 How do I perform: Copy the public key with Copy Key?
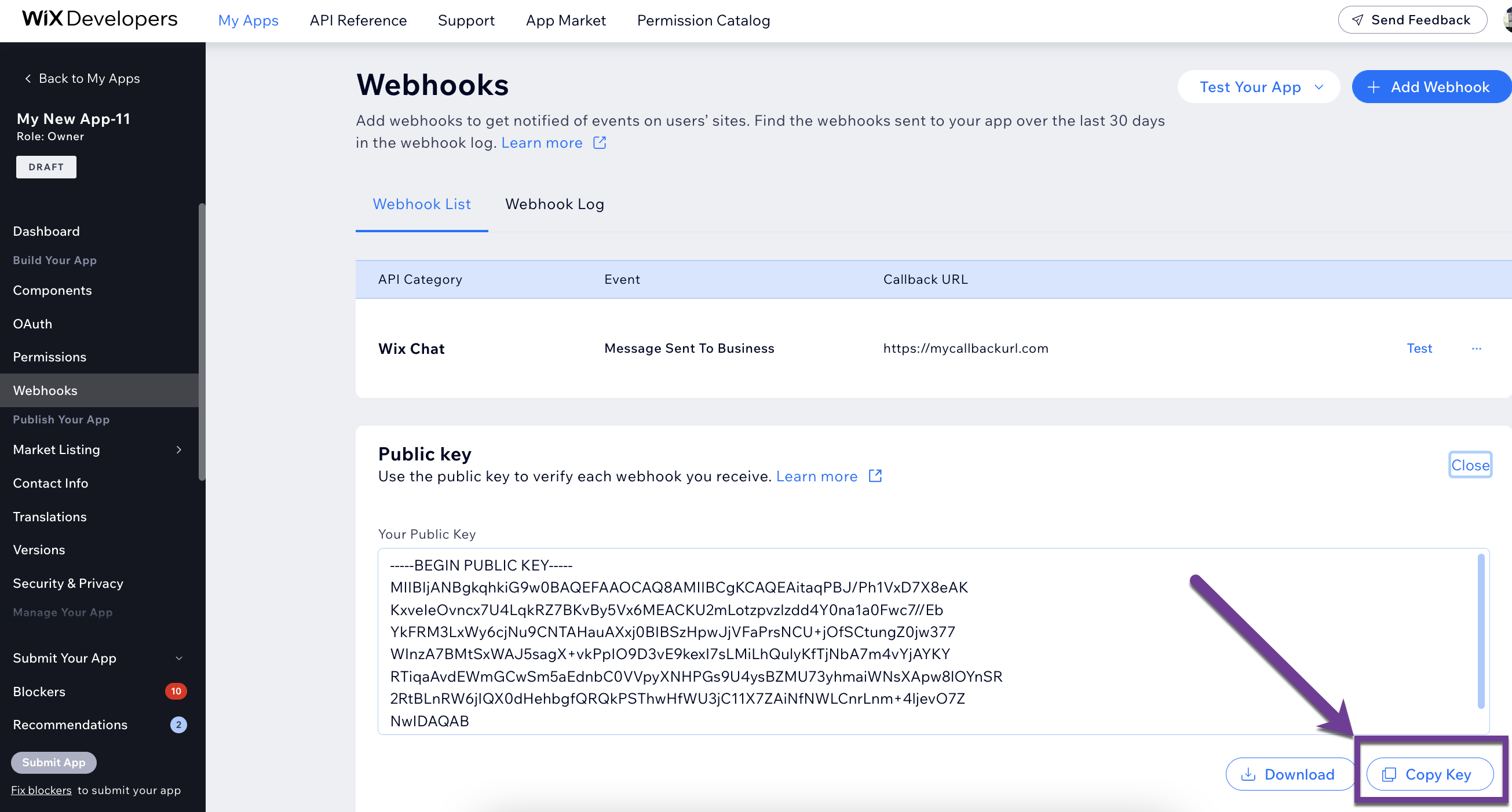pyautogui.click(x=1430, y=774)
